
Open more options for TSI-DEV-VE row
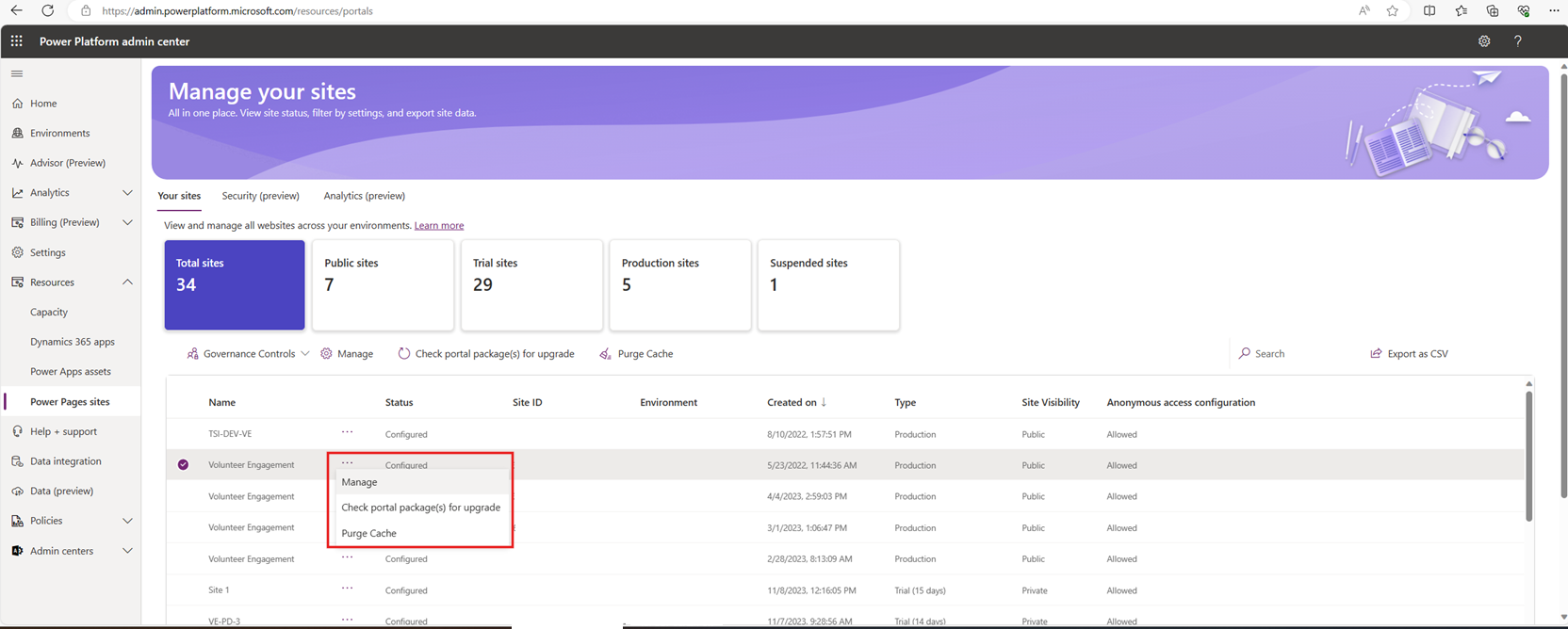point(347,432)
